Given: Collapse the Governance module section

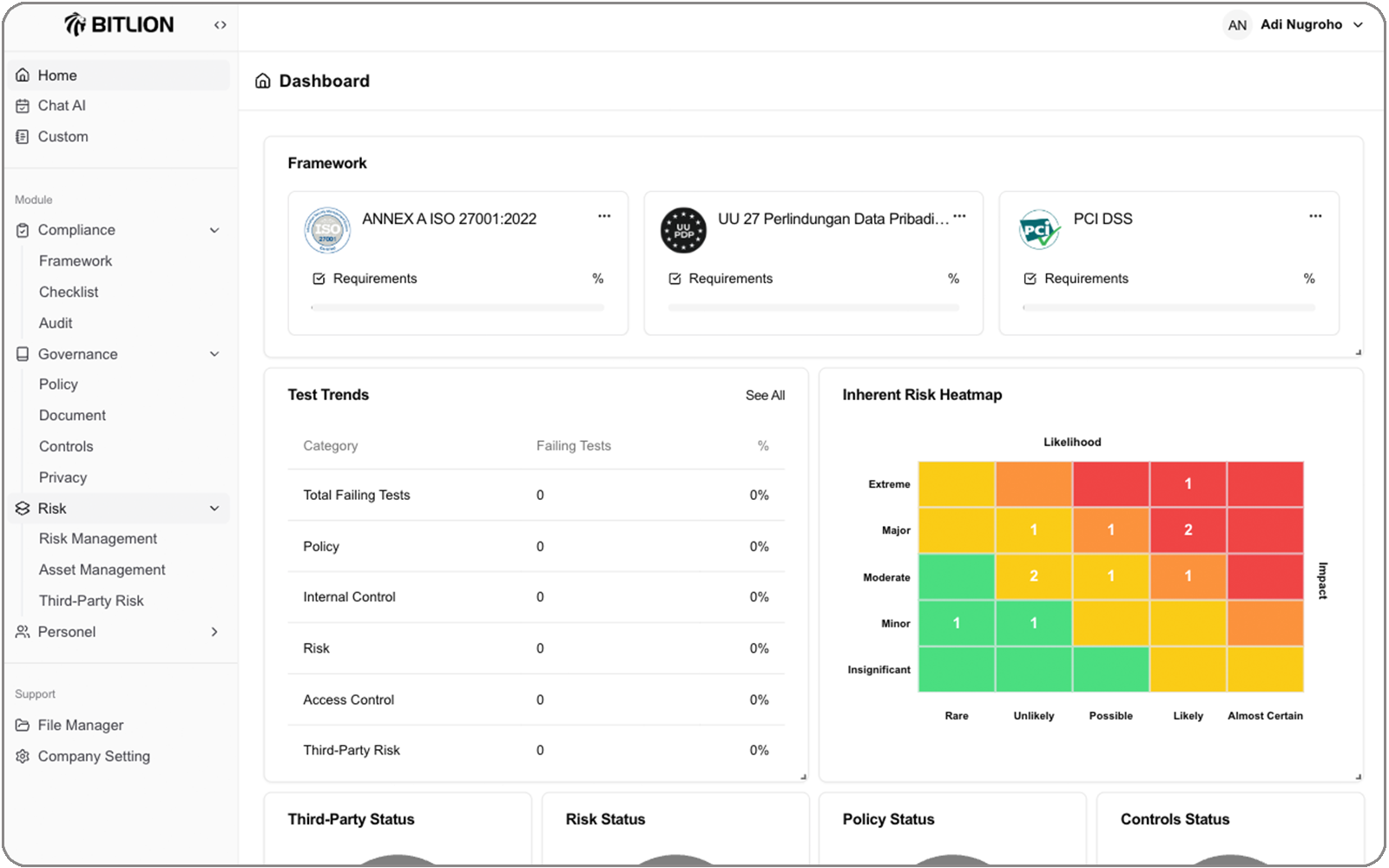Looking at the screenshot, I should tap(214, 354).
